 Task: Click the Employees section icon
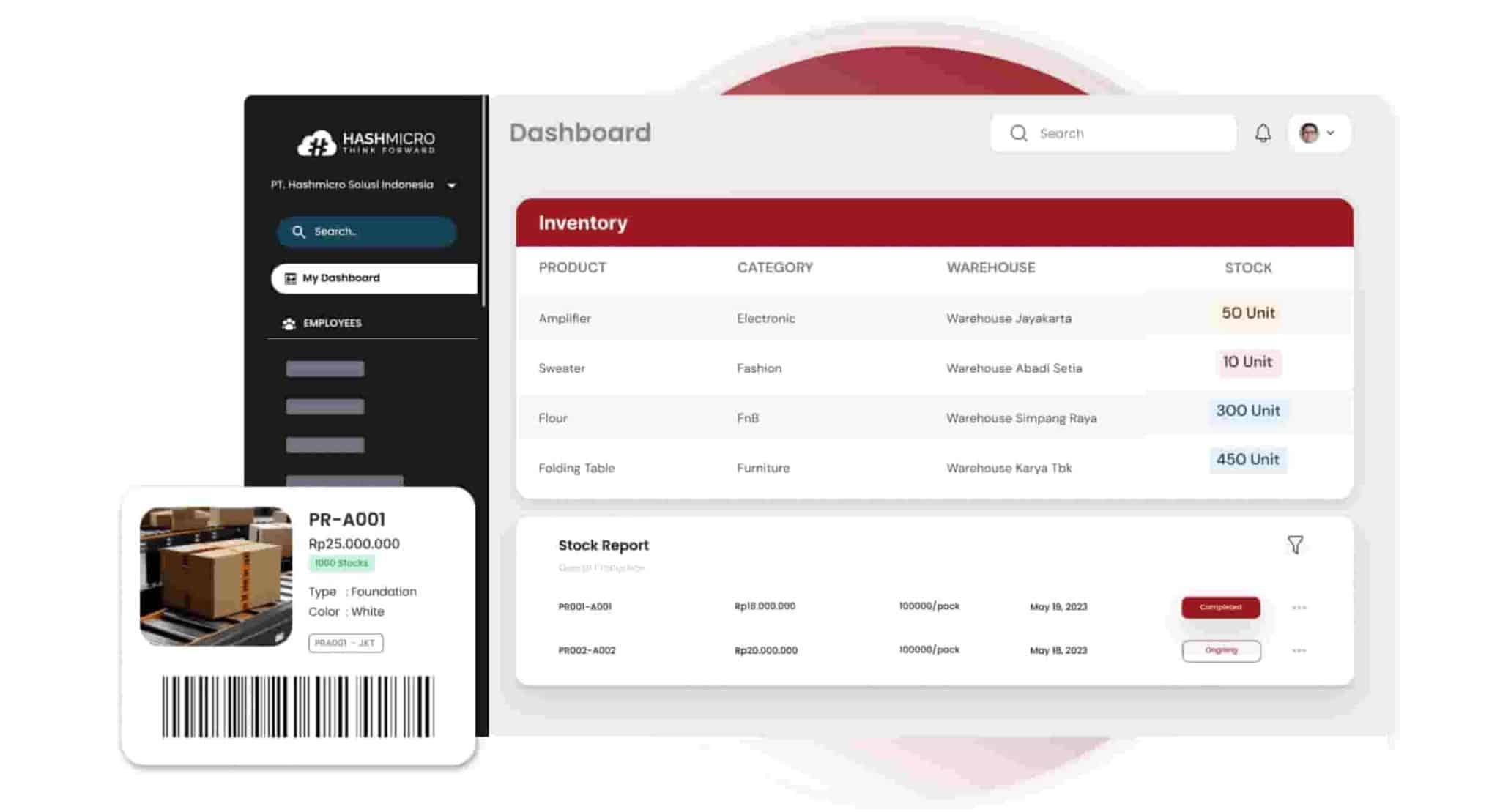(289, 322)
